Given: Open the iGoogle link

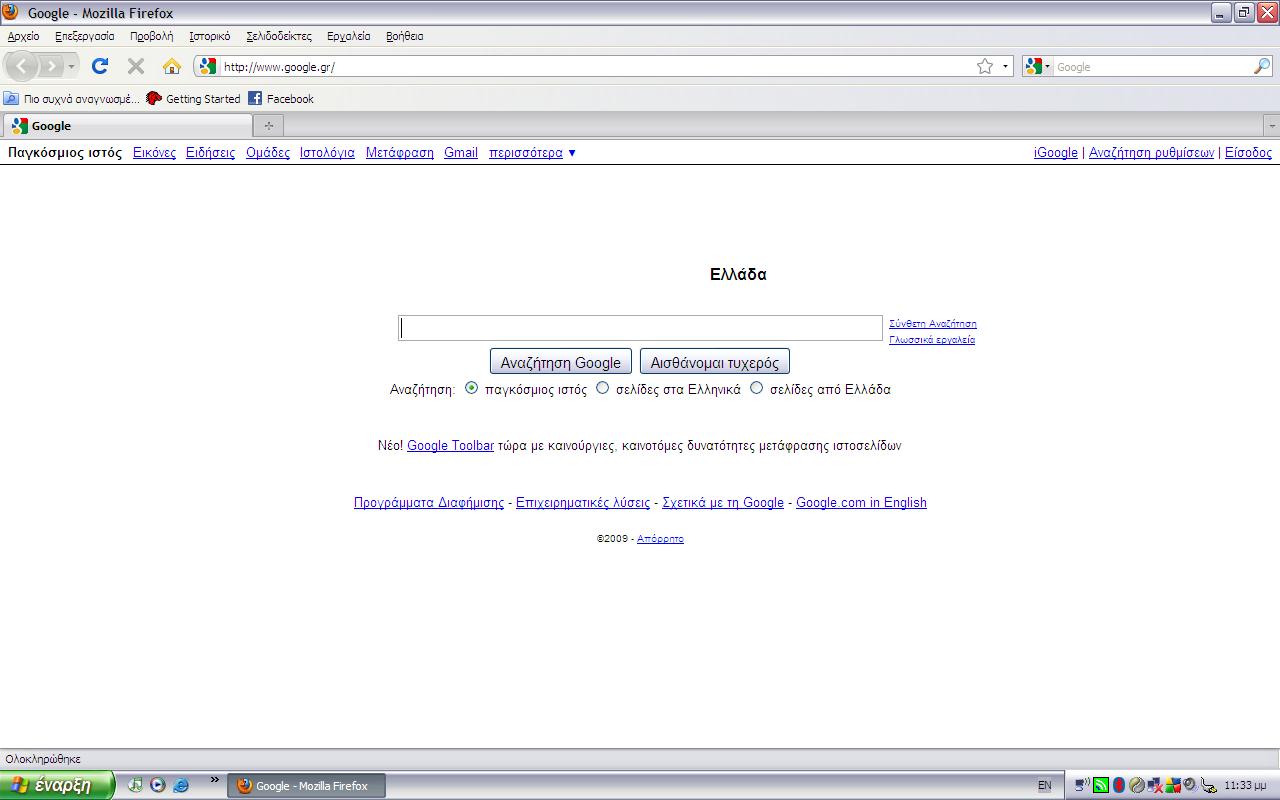Looking at the screenshot, I should [x=1056, y=153].
